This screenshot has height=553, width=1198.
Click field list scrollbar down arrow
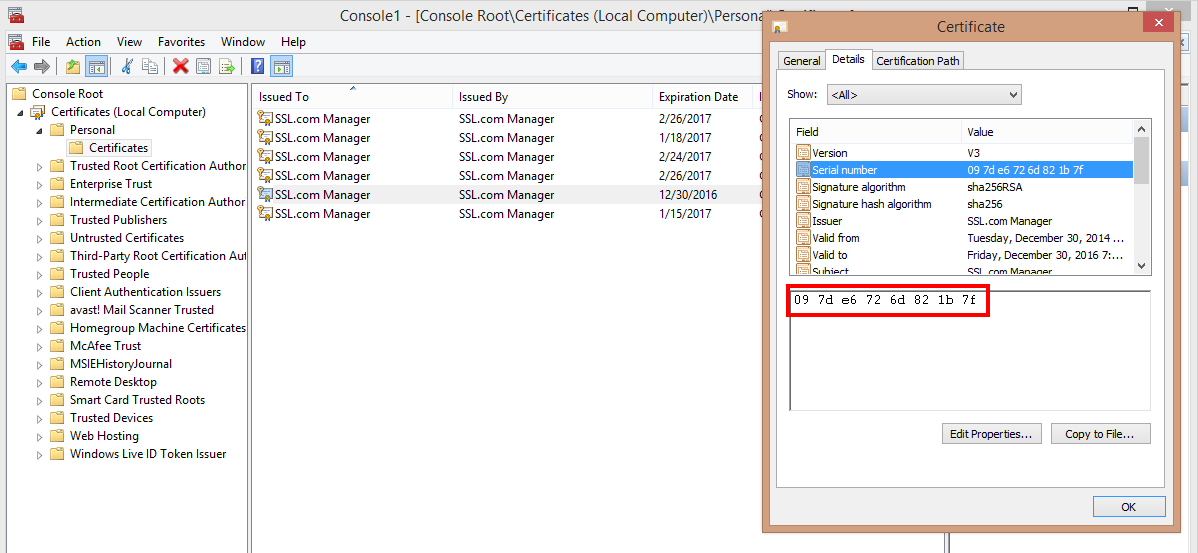click(1141, 265)
